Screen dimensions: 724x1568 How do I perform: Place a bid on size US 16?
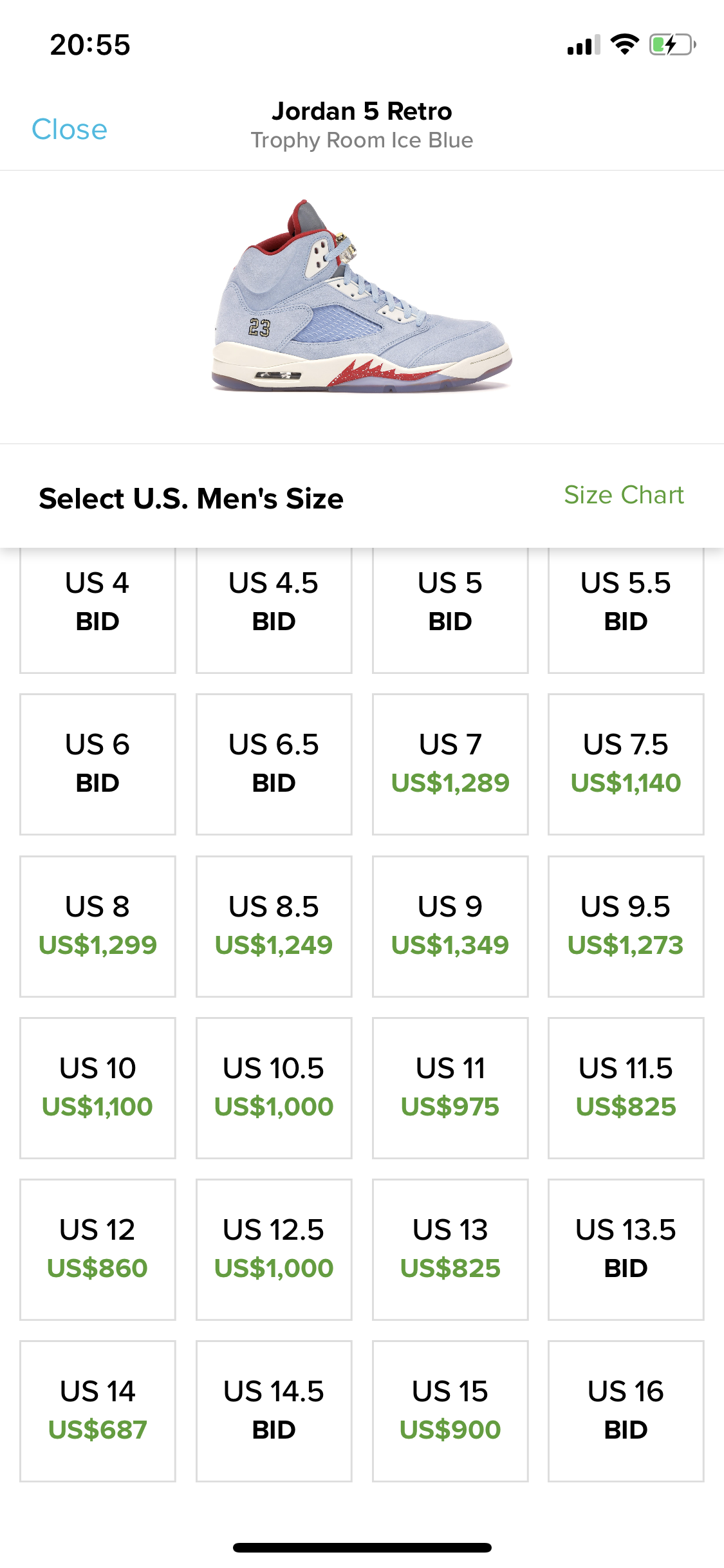pos(626,1411)
